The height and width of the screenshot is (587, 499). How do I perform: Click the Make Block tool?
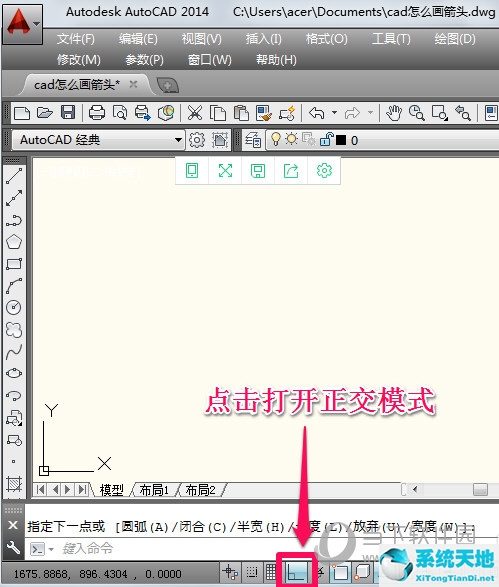(x=14, y=440)
